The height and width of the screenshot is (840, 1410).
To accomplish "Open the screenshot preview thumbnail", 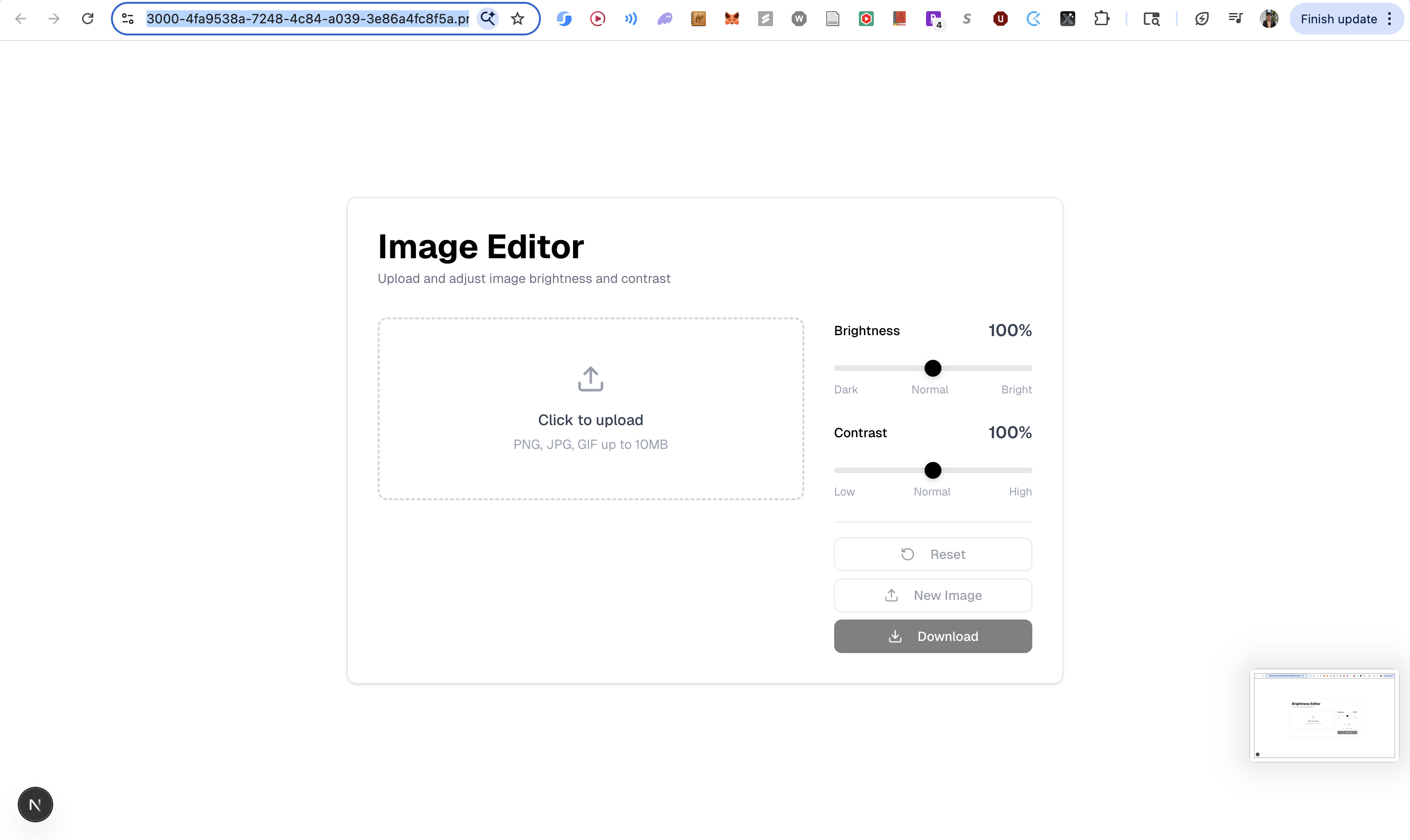I will click(1324, 716).
